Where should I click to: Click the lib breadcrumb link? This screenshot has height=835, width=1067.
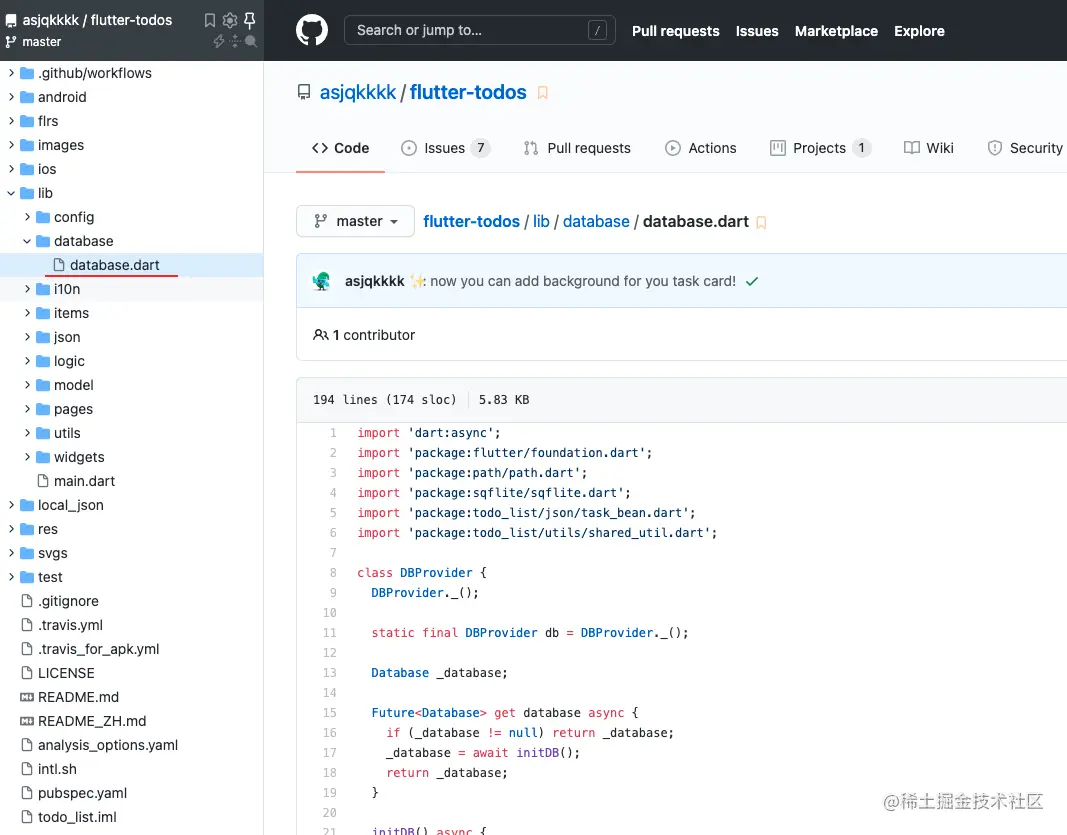(541, 222)
